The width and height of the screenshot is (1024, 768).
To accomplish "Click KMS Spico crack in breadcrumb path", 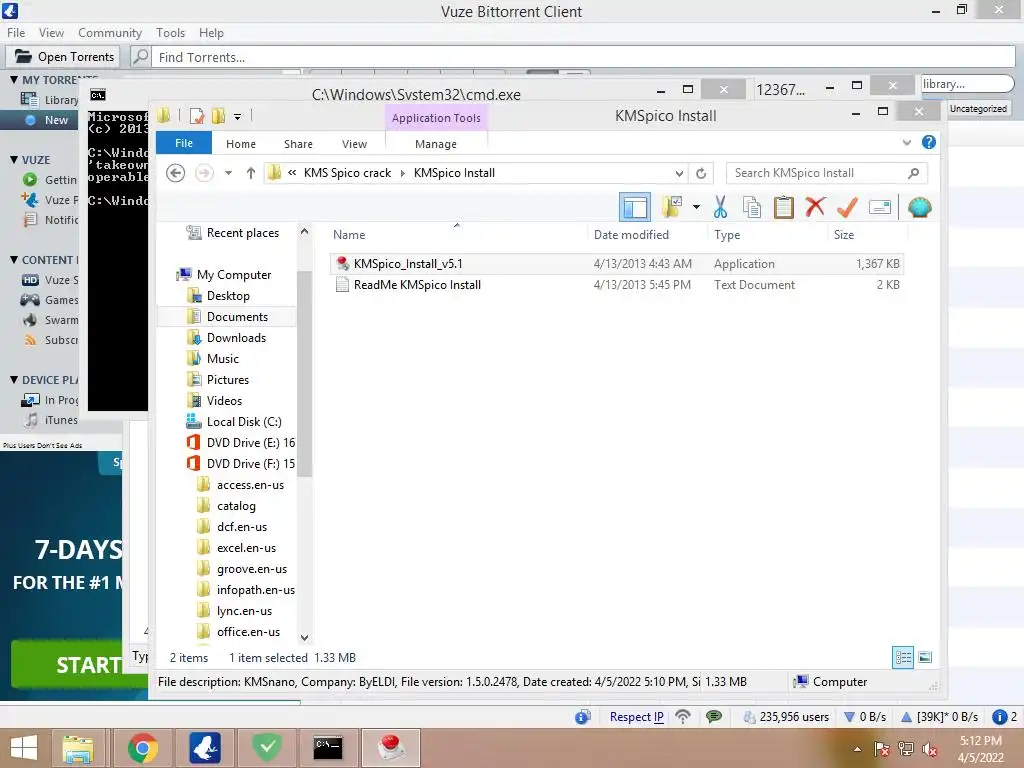I will click(347, 173).
